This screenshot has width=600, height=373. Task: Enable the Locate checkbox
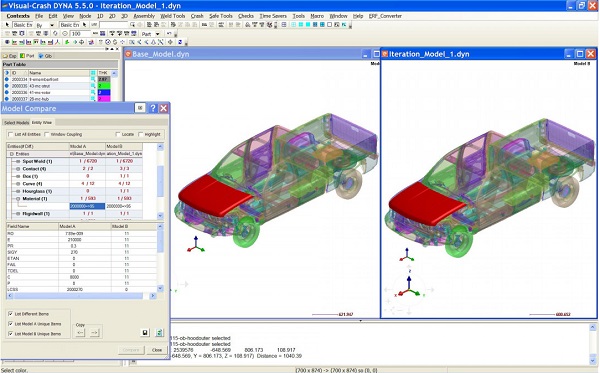(118, 134)
